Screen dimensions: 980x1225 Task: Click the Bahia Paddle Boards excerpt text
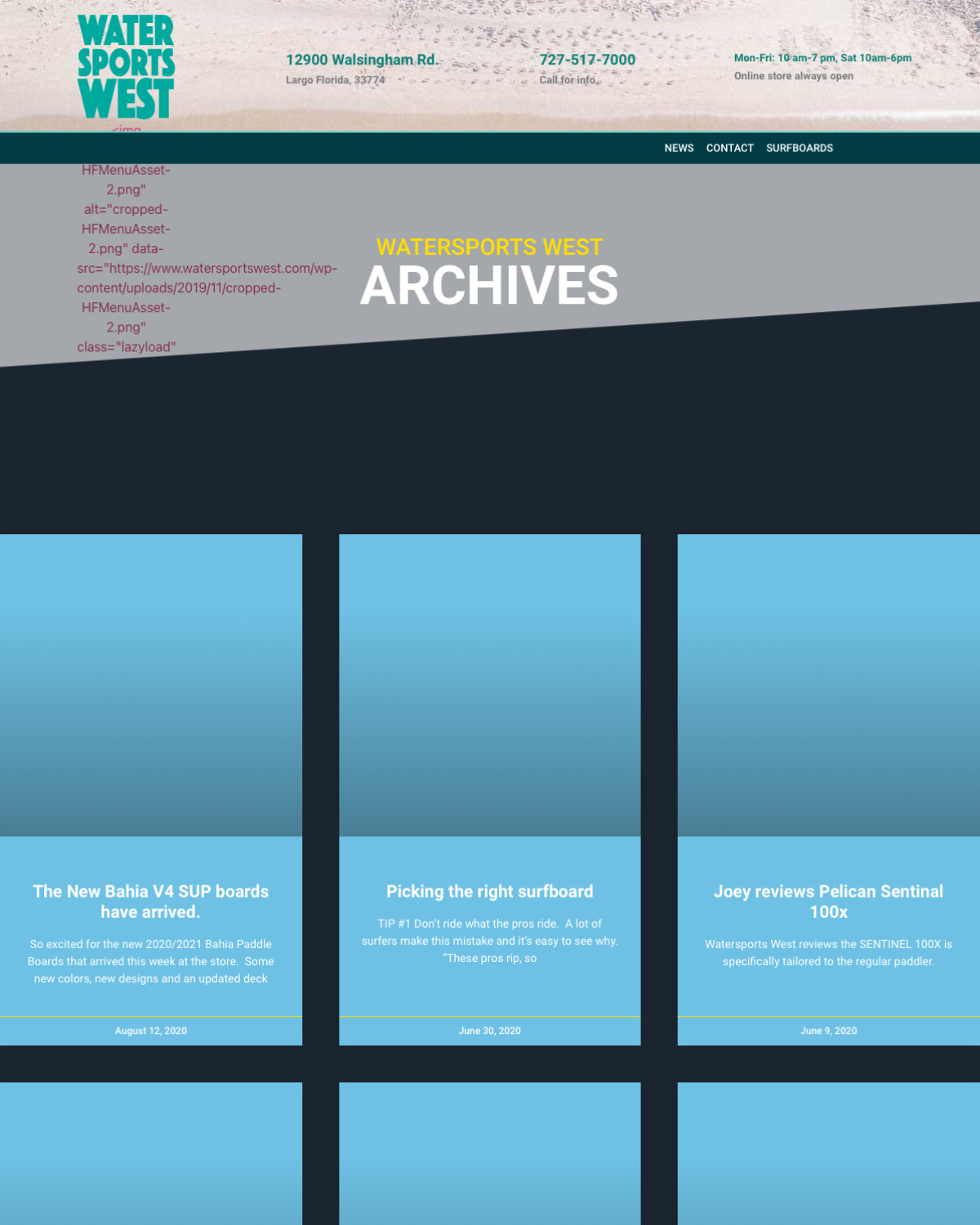pyautogui.click(x=151, y=961)
